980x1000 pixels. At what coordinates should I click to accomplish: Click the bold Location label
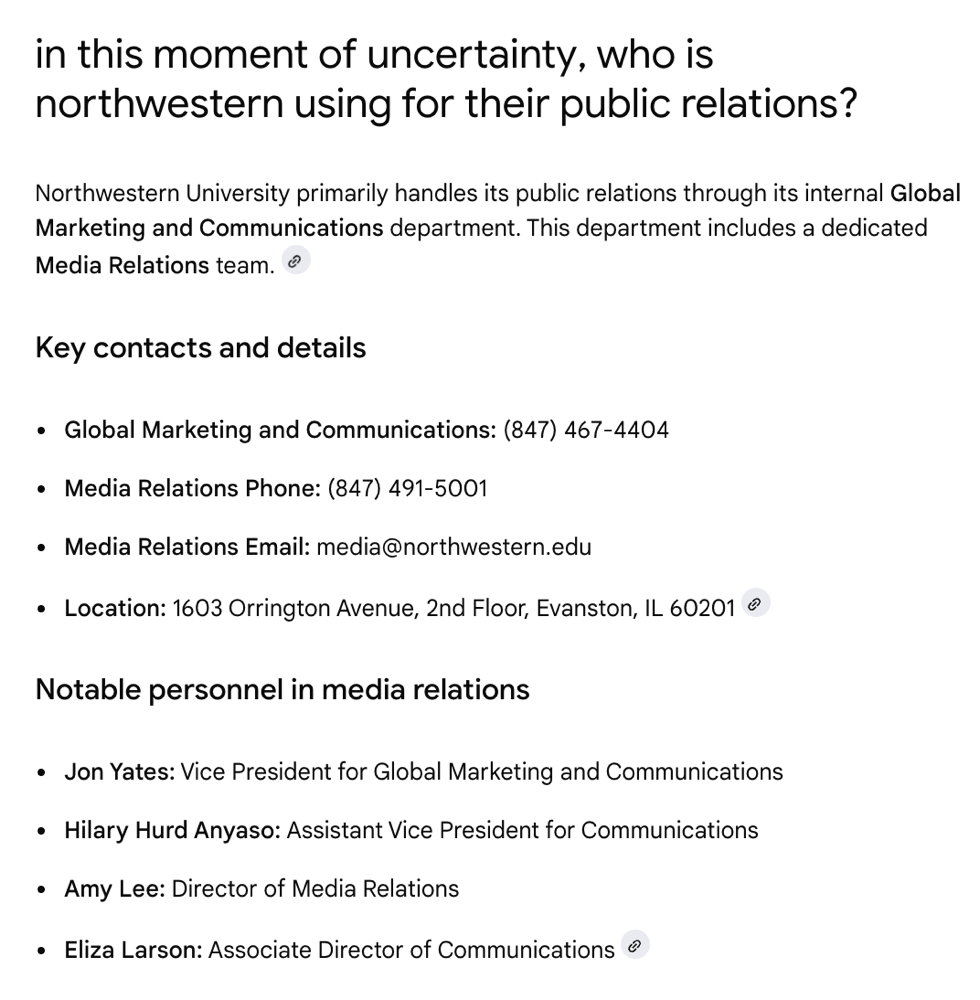point(115,607)
